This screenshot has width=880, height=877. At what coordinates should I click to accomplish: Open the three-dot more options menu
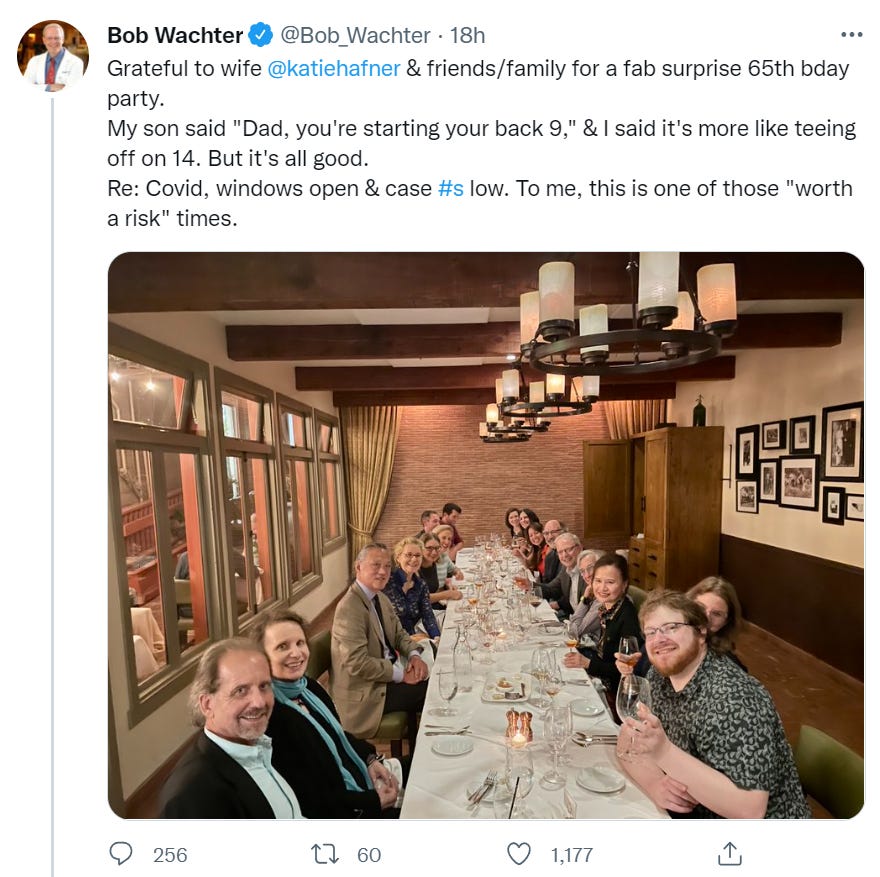[x=851, y=35]
